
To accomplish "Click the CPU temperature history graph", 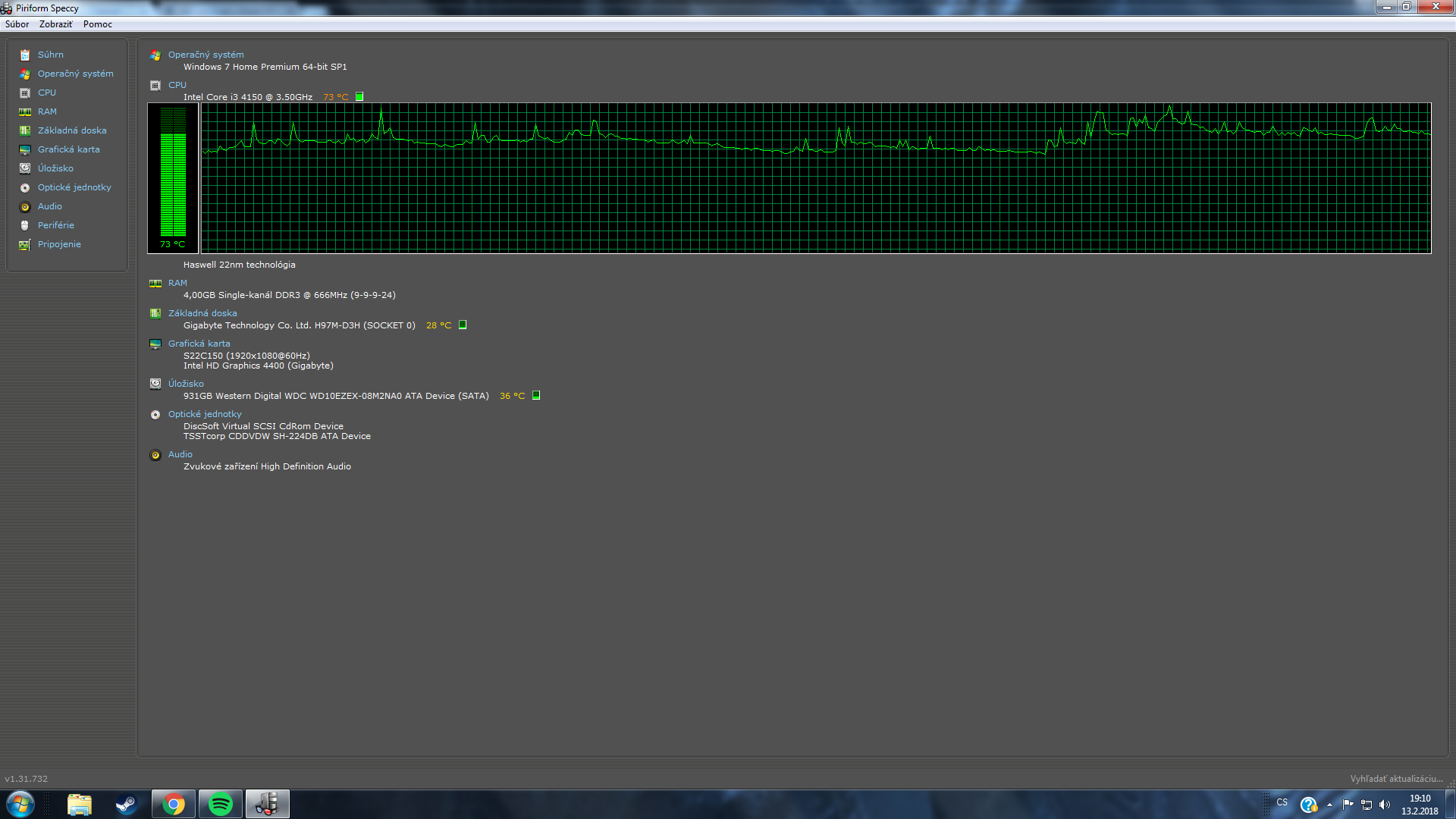I will click(815, 178).
